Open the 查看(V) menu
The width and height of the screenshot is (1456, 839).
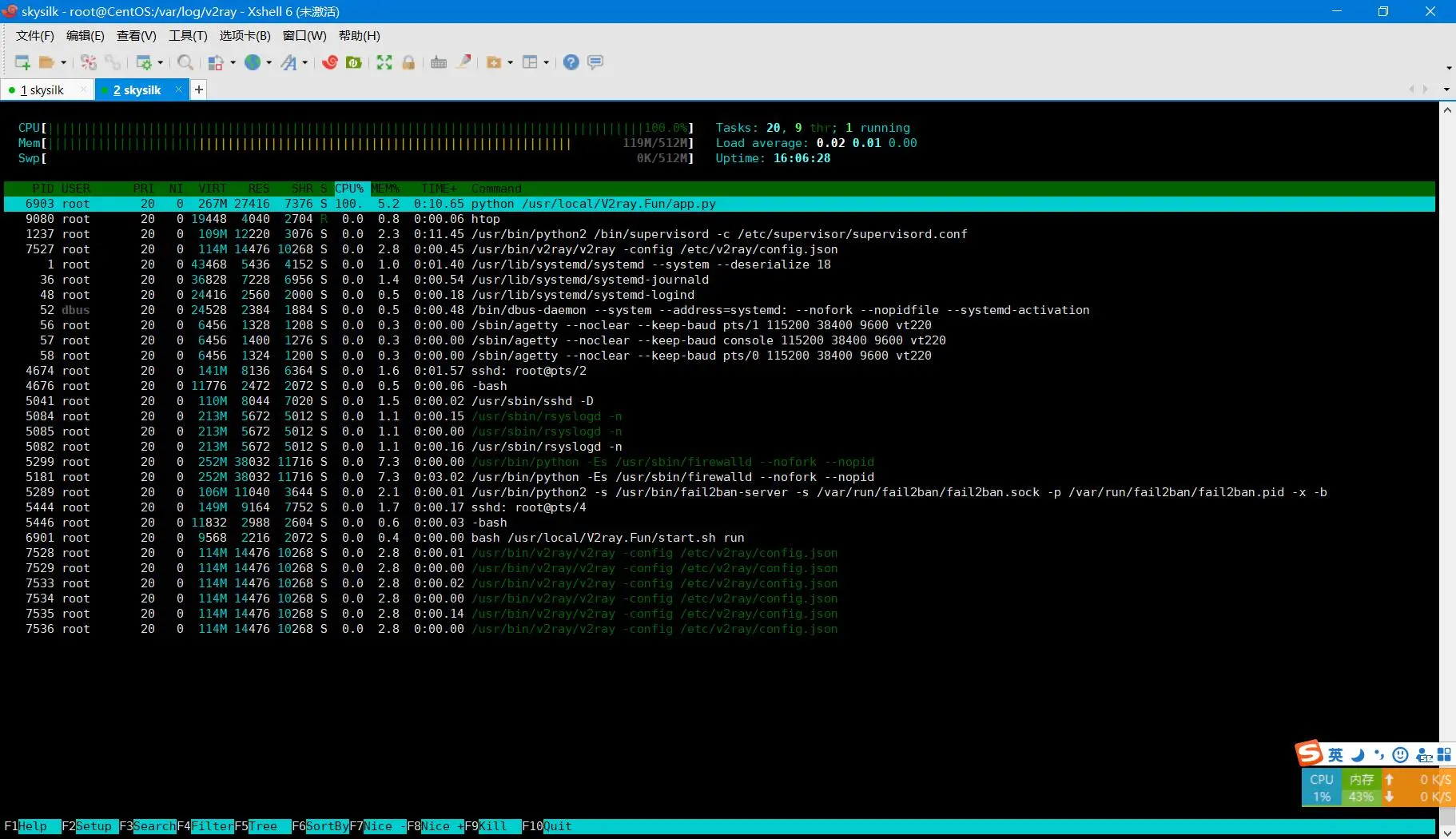(137, 36)
